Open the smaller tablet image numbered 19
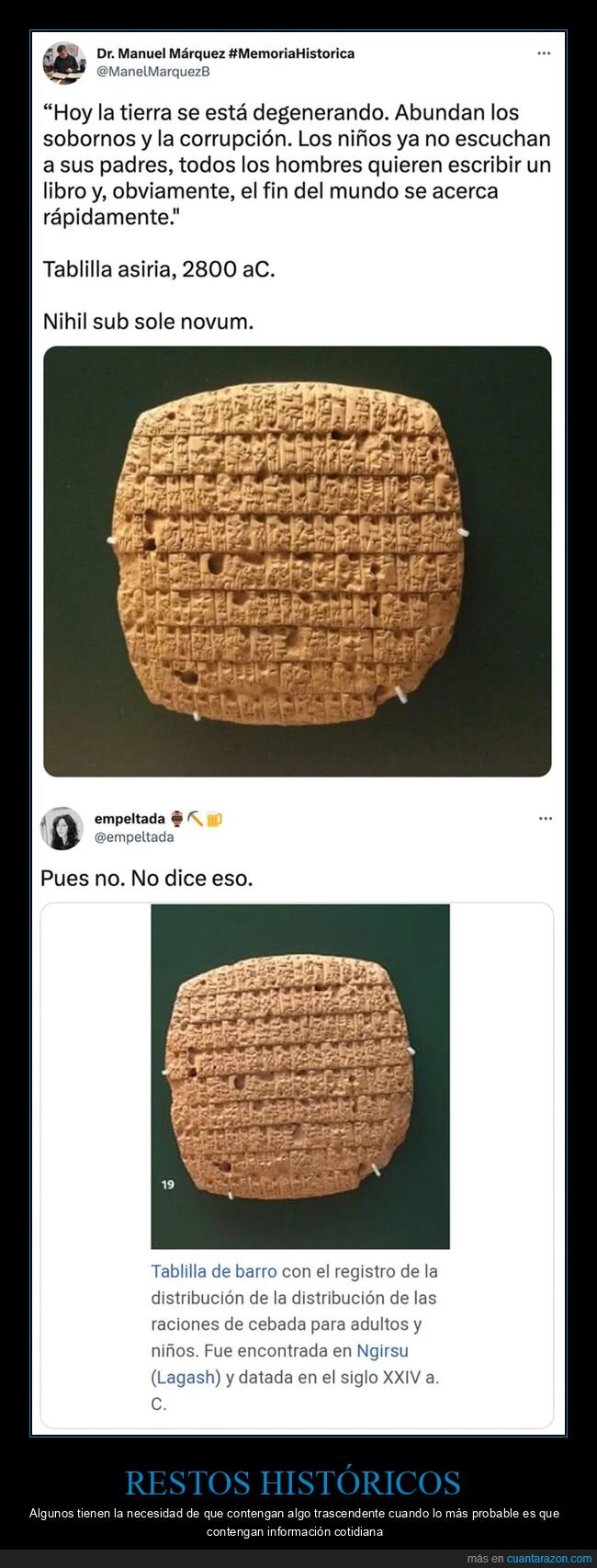The width and height of the screenshot is (597, 1568). [x=300, y=1076]
